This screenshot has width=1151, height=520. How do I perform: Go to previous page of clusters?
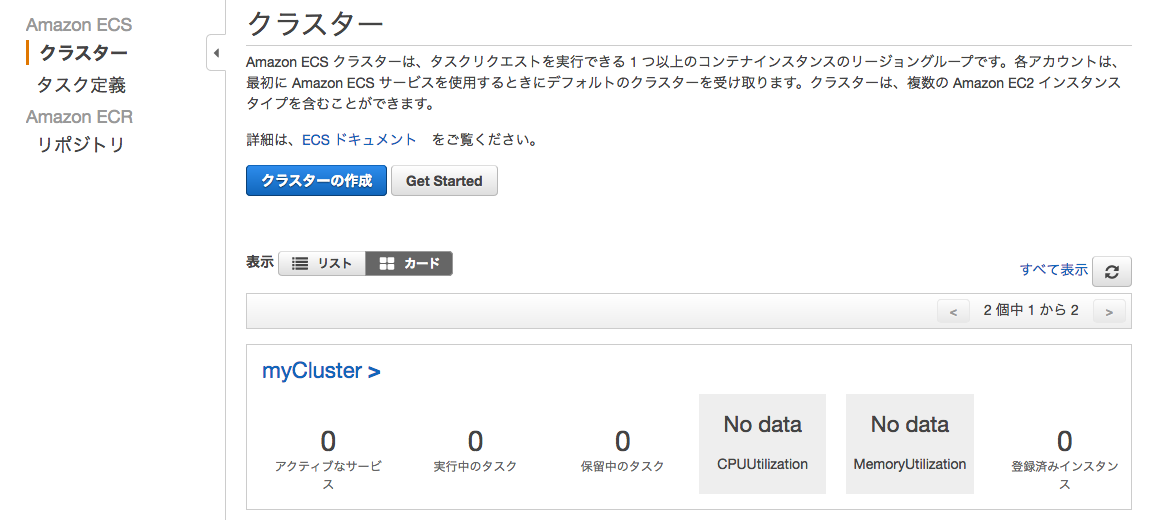click(954, 311)
